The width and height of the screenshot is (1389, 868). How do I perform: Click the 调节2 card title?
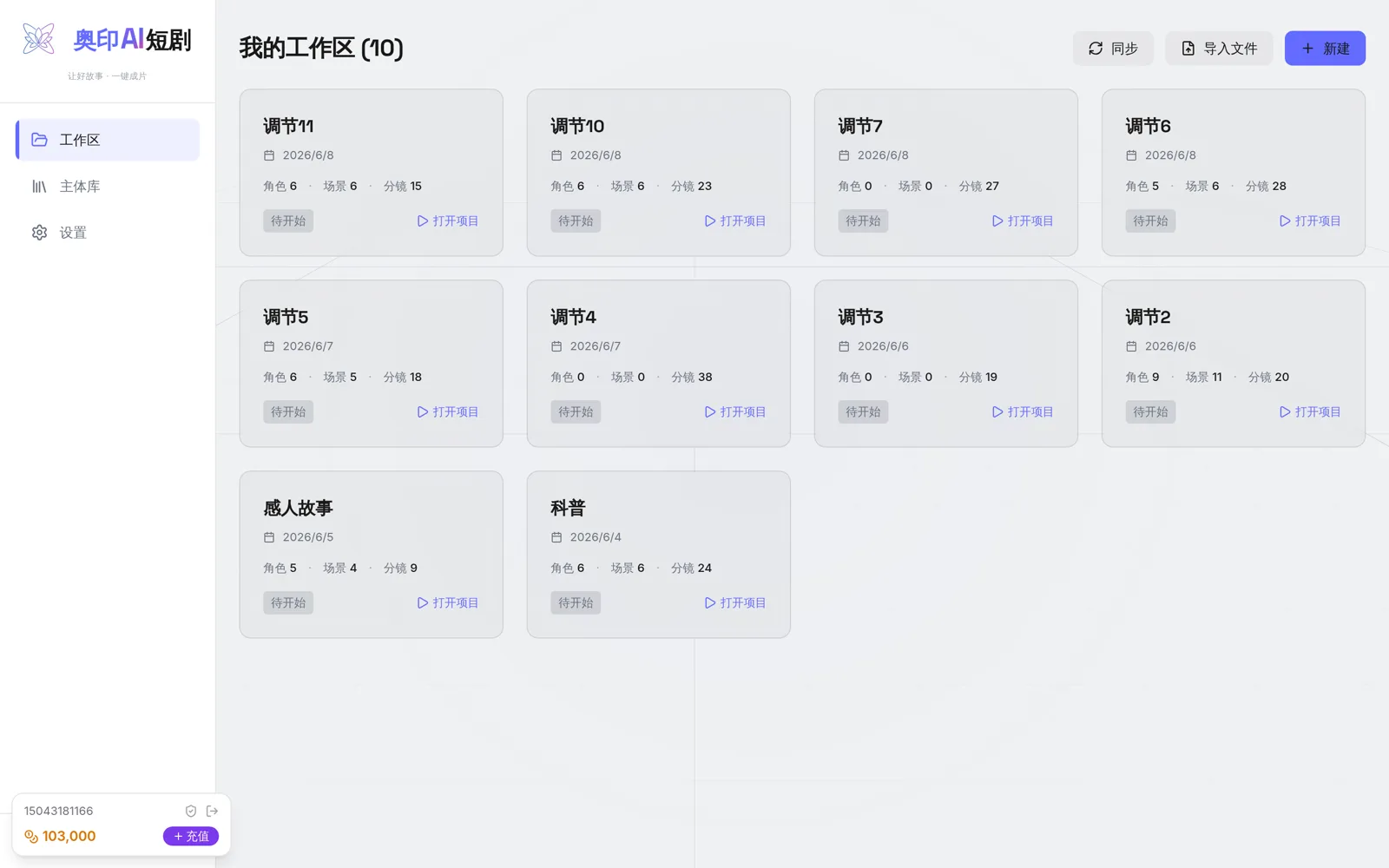1148,317
